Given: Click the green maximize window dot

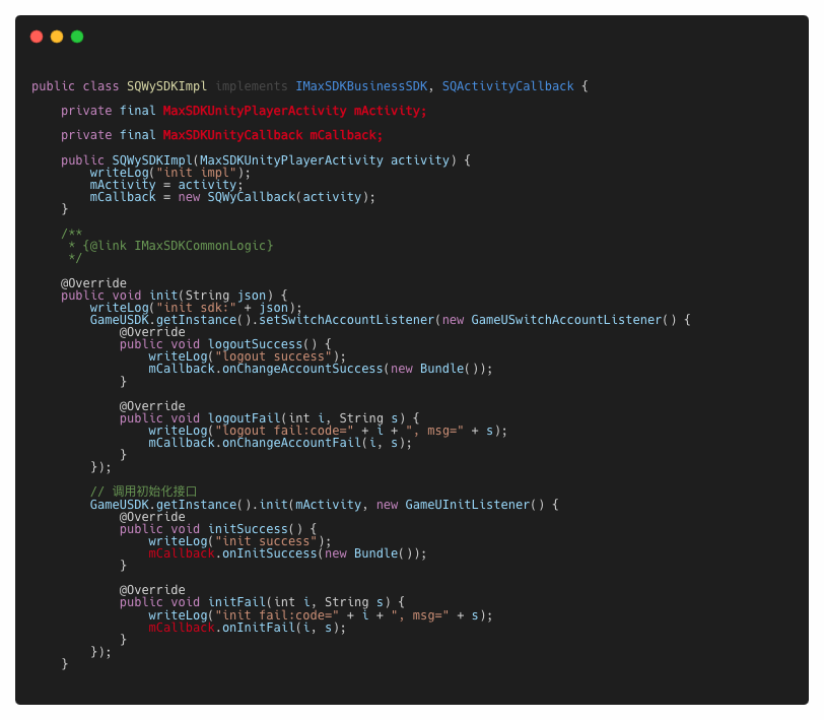Looking at the screenshot, I should (x=77, y=36).
